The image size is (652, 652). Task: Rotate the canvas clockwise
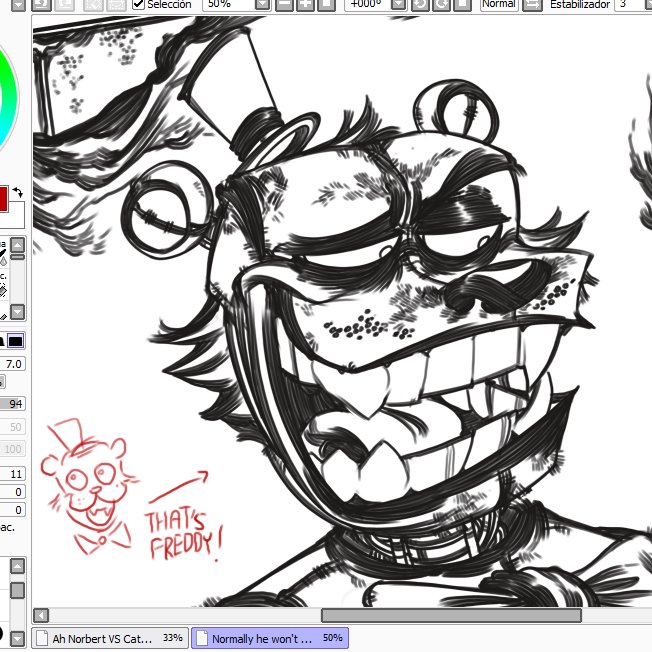click(x=441, y=5)
